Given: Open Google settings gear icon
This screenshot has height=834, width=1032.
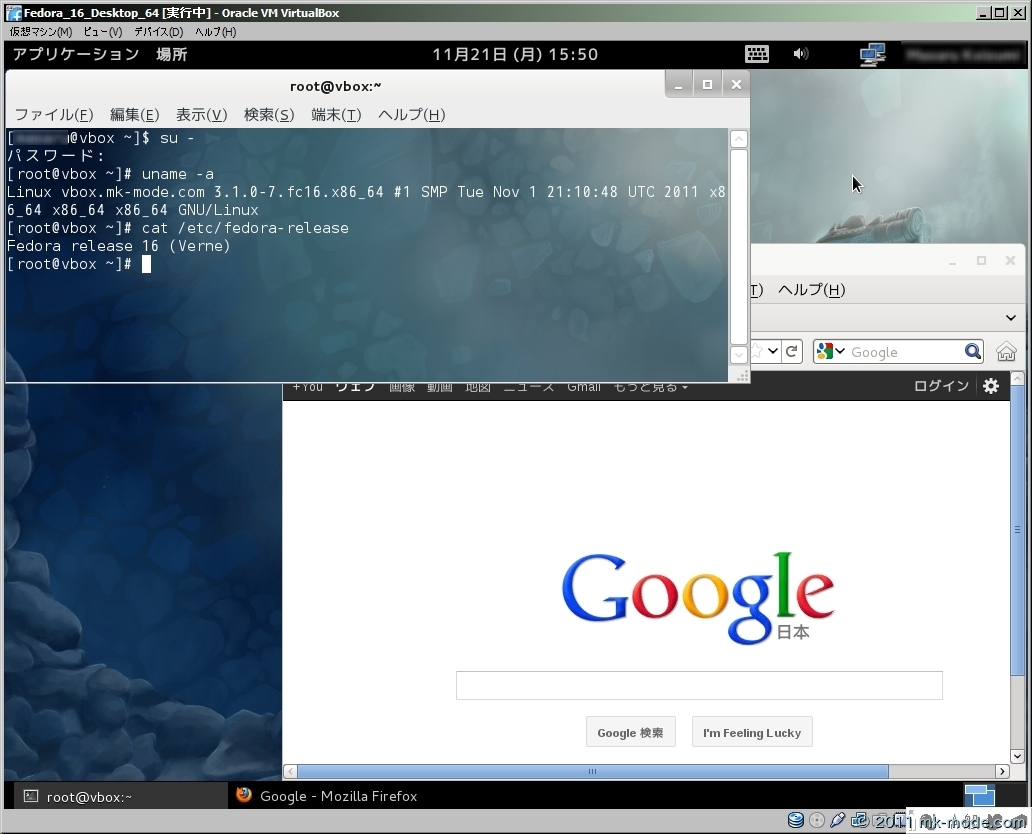Looking at the screenshot, I should 991,386.
